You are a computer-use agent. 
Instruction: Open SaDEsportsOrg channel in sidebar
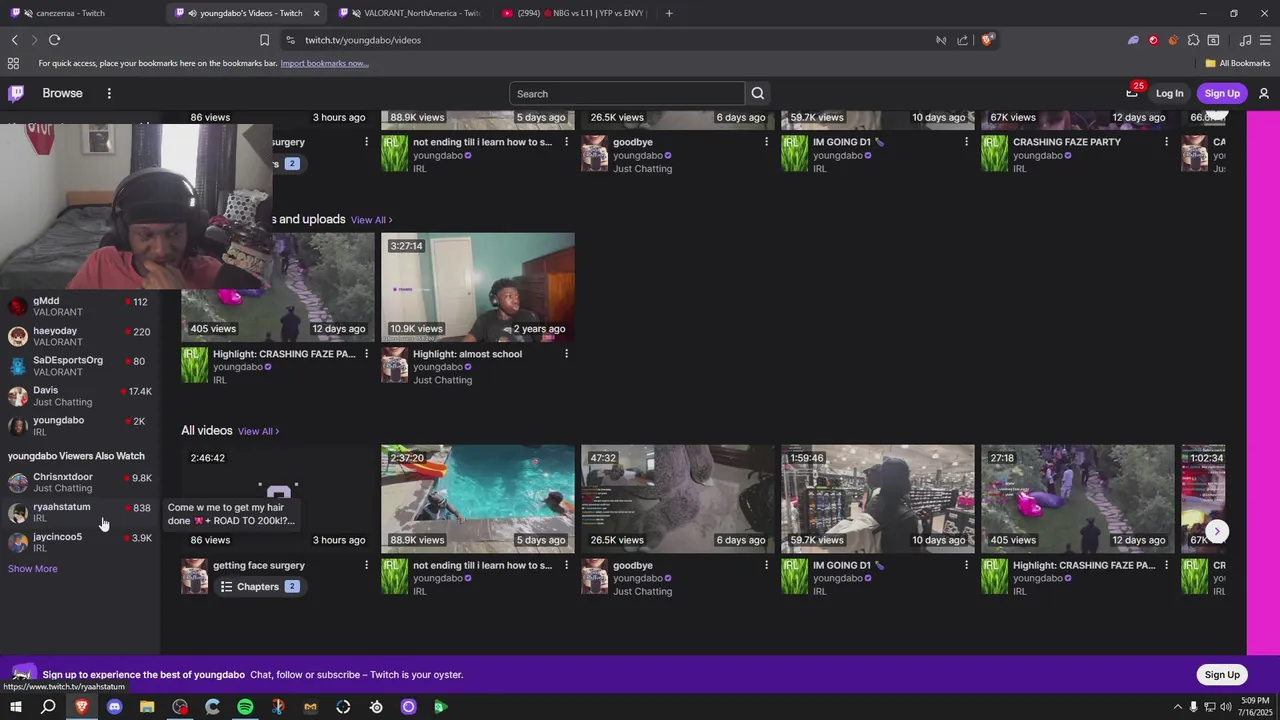[80, 366]
